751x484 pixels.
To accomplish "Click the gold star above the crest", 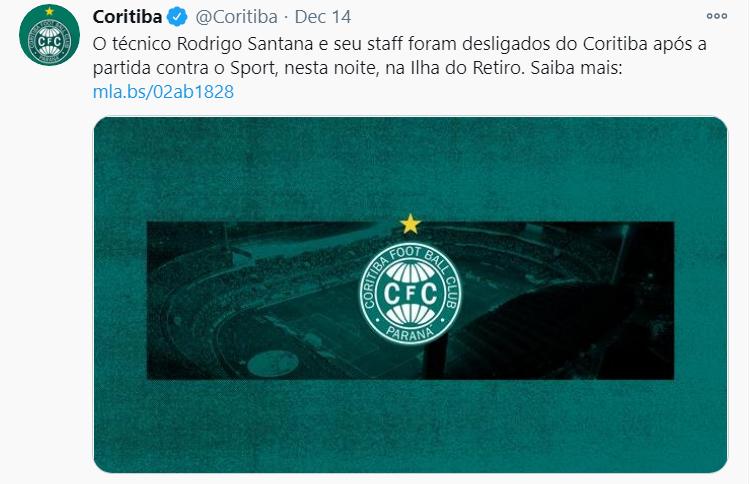I will coord(410,224).
